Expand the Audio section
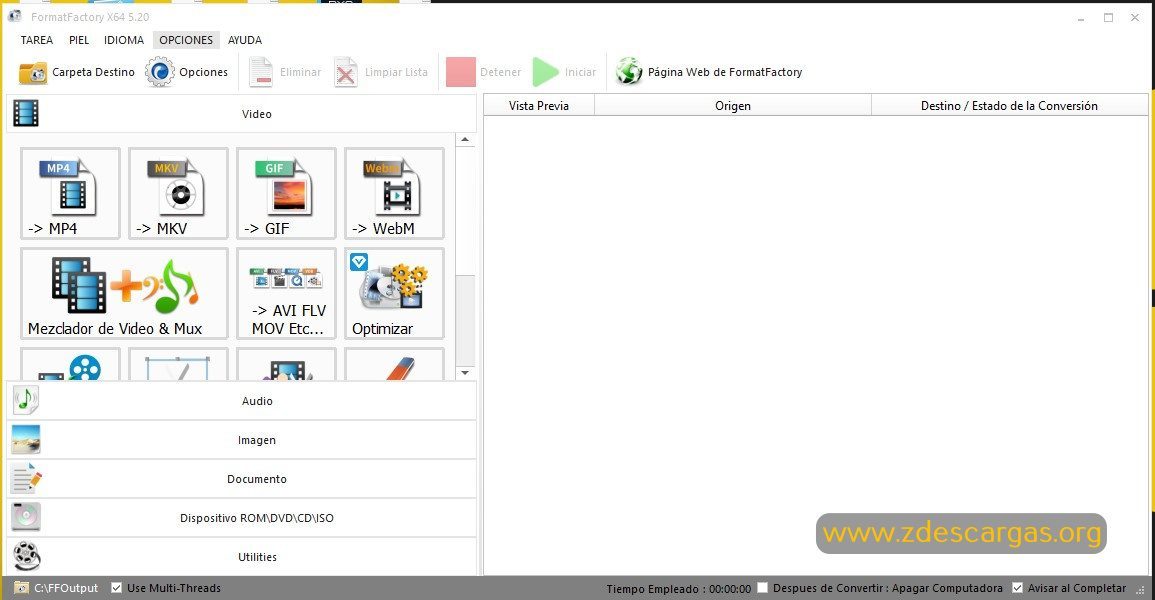 242,400
